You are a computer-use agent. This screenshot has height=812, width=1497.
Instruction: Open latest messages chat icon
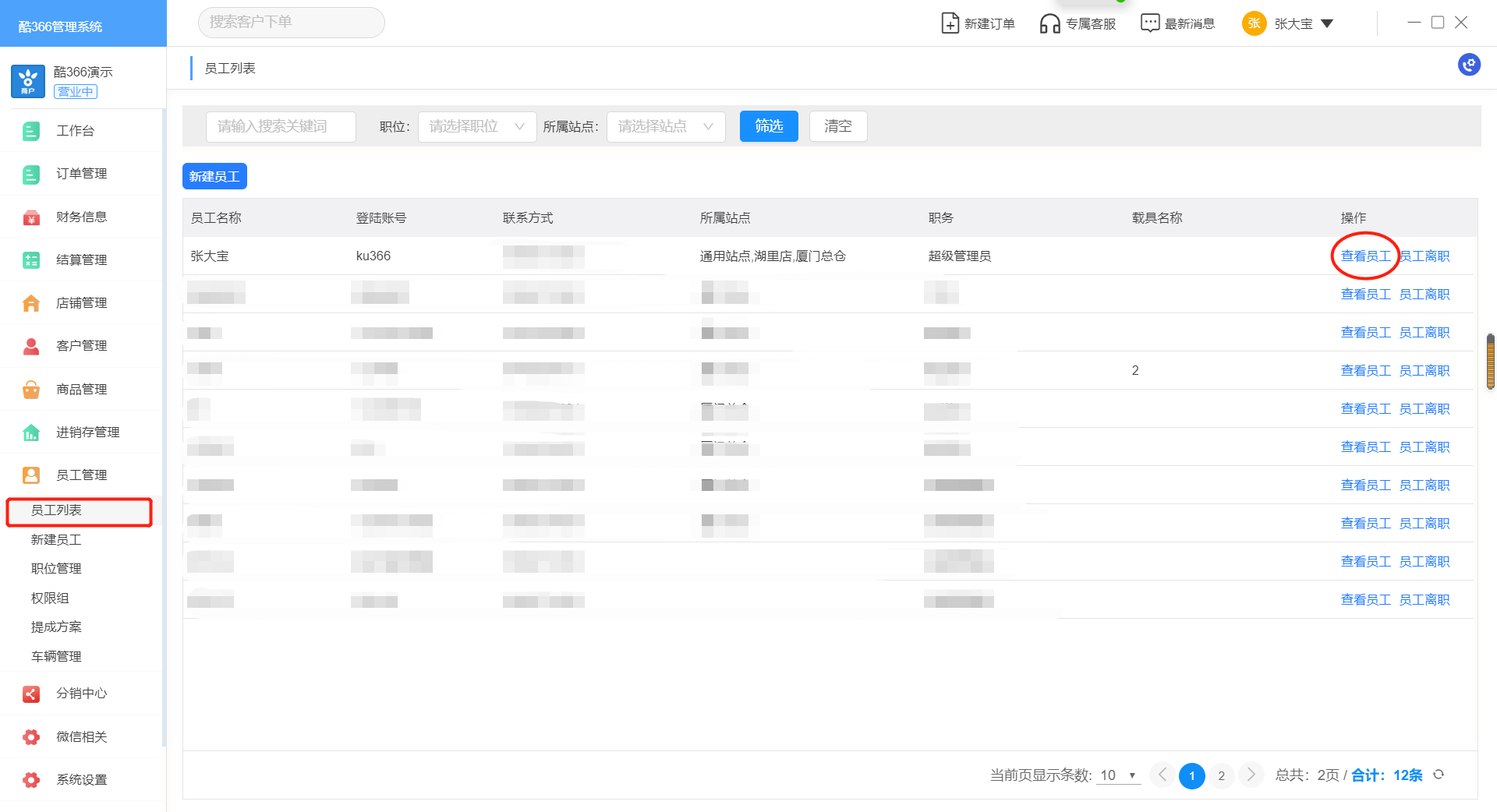point(1150,23)
